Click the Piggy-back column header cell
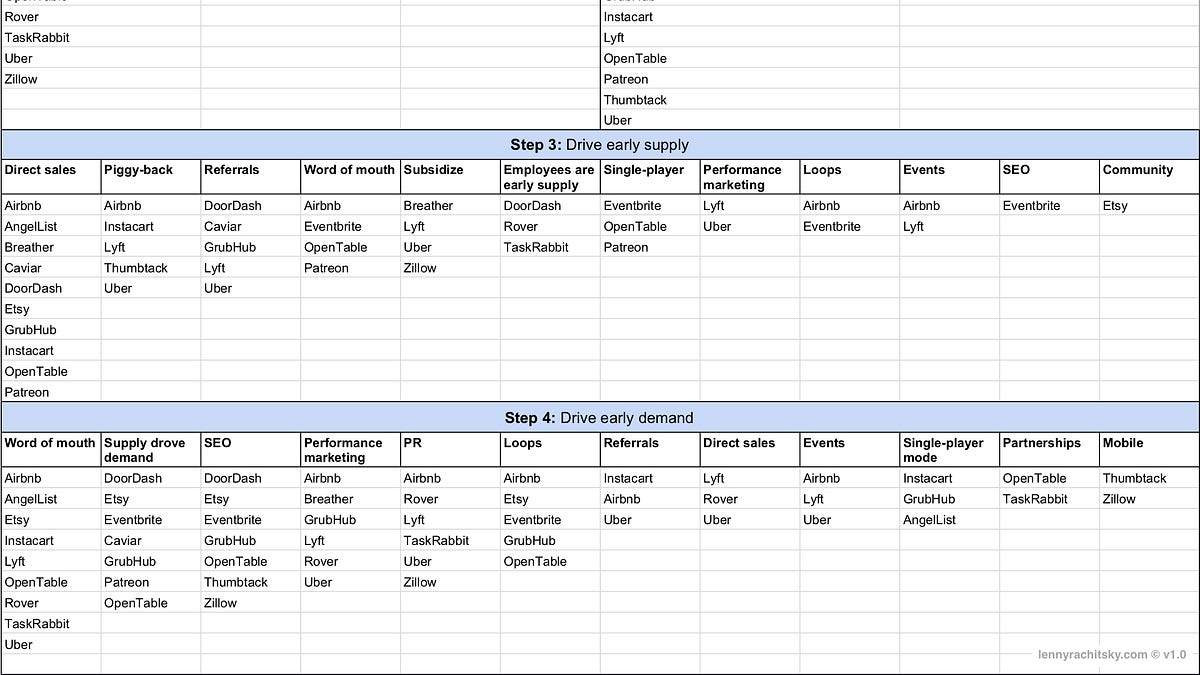 coord(151,177)
